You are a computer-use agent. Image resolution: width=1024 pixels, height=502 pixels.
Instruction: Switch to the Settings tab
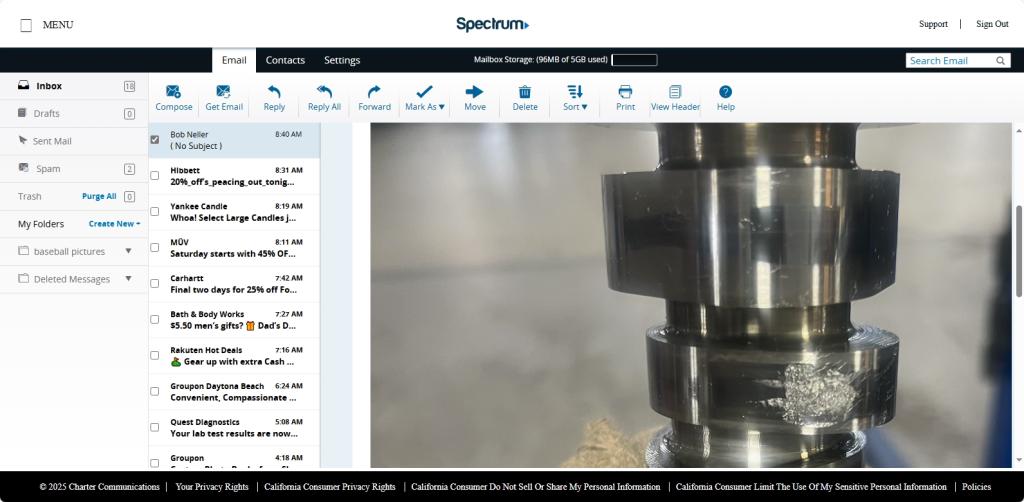click(342, 60)
